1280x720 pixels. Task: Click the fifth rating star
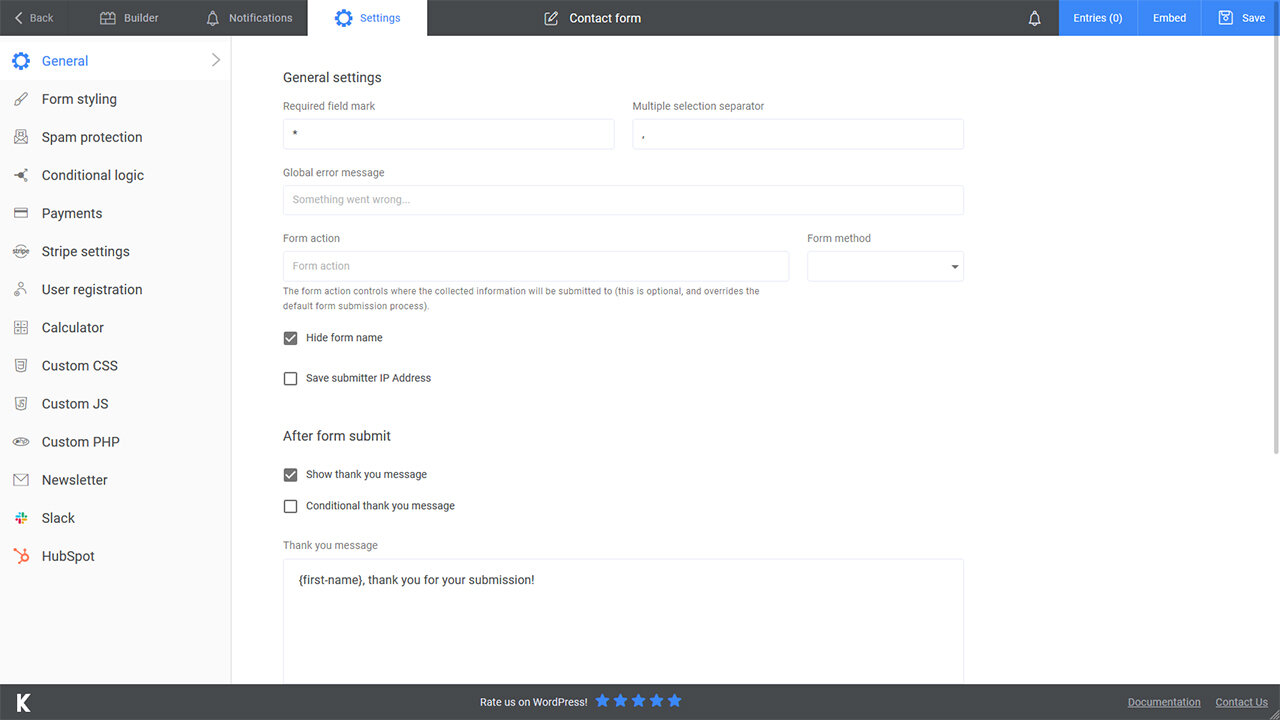click(x=674, y=701)
